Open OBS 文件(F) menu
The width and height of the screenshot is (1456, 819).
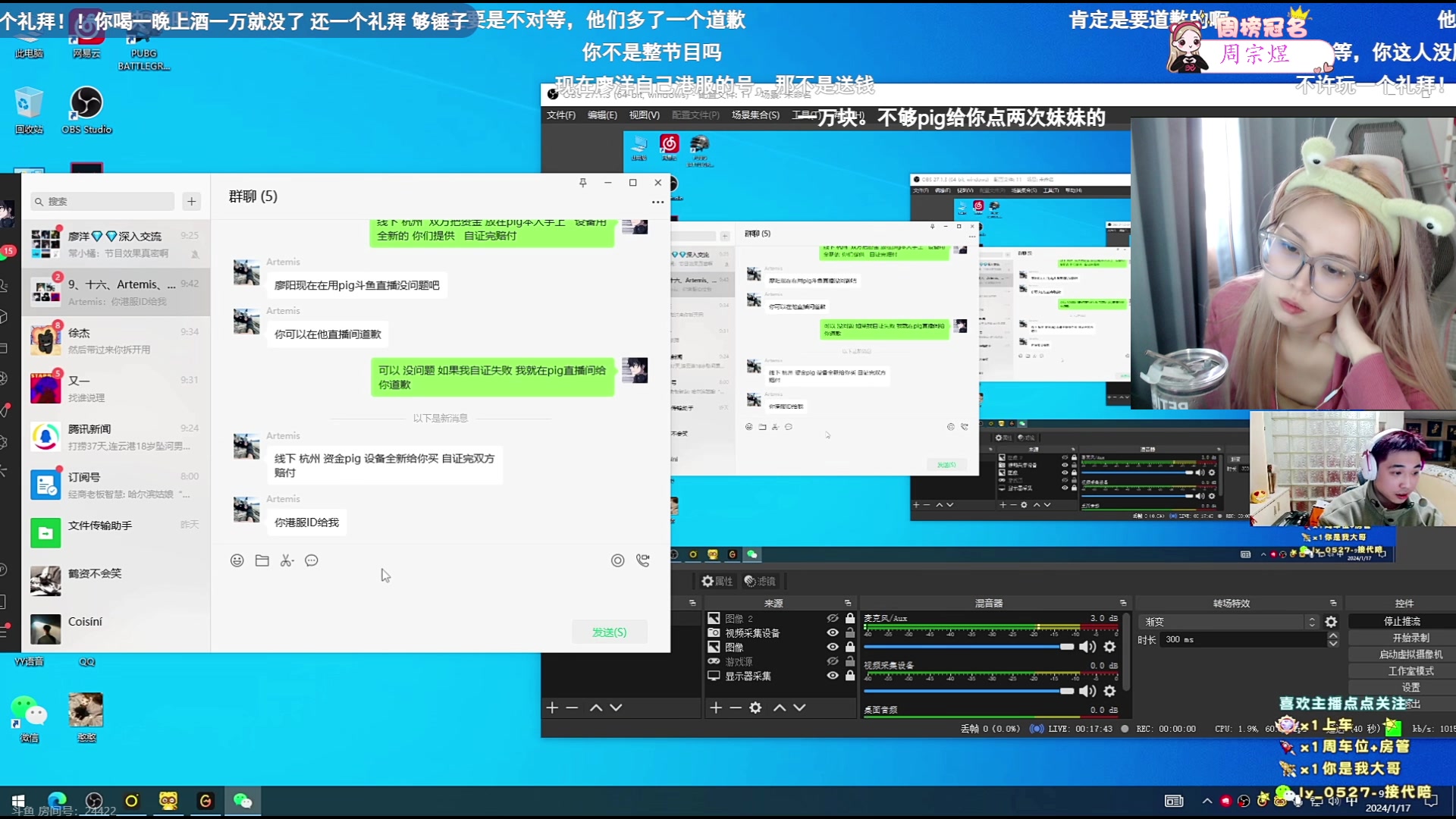[x=561, y=115]
